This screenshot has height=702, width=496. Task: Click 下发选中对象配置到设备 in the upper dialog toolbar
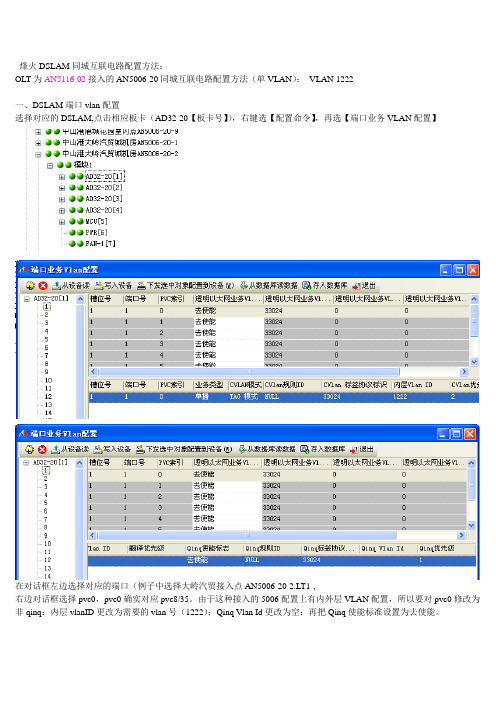[x=185, y=285]
